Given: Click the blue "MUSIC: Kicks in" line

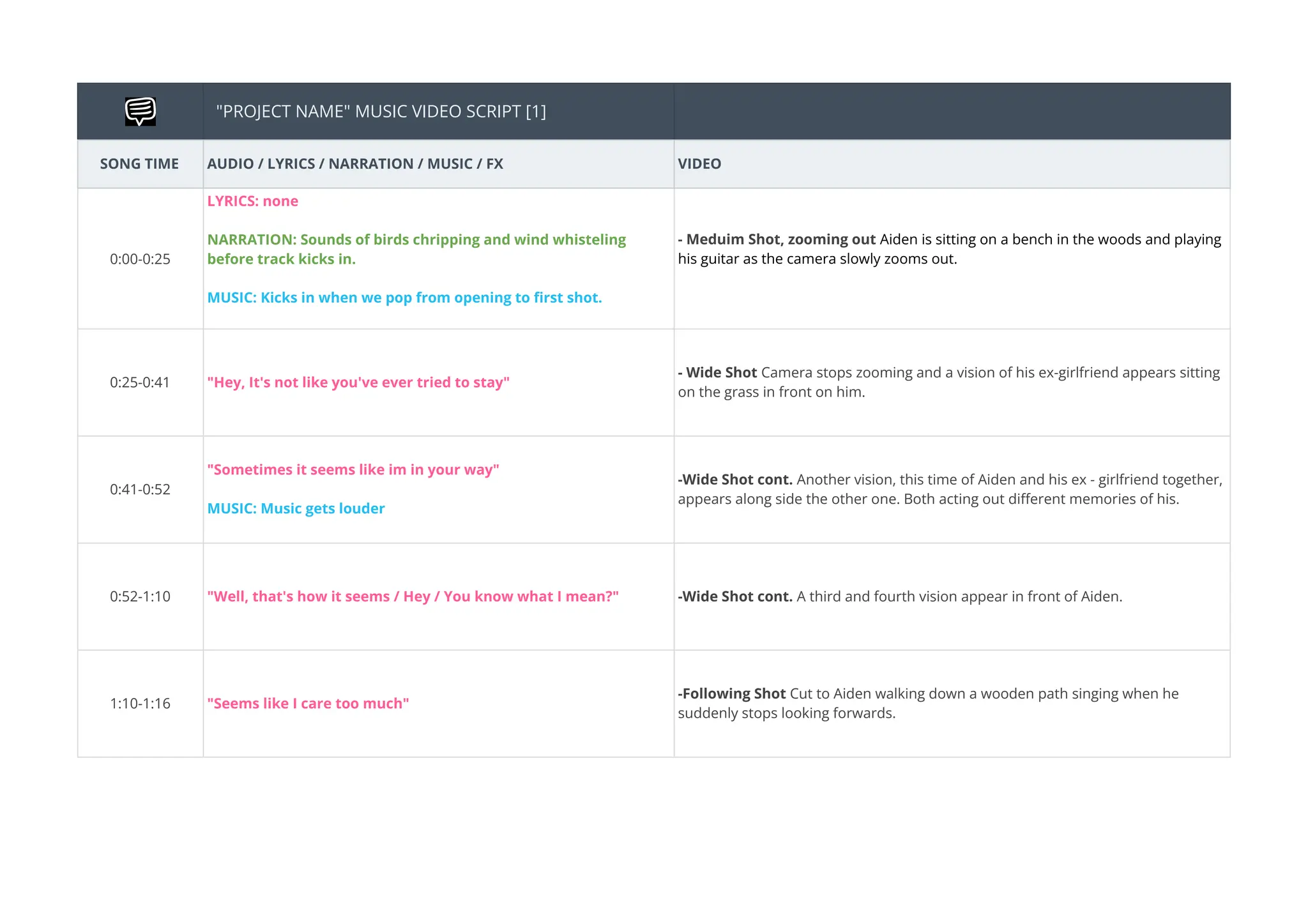Looking at the screenshot, I should point(404,298).
